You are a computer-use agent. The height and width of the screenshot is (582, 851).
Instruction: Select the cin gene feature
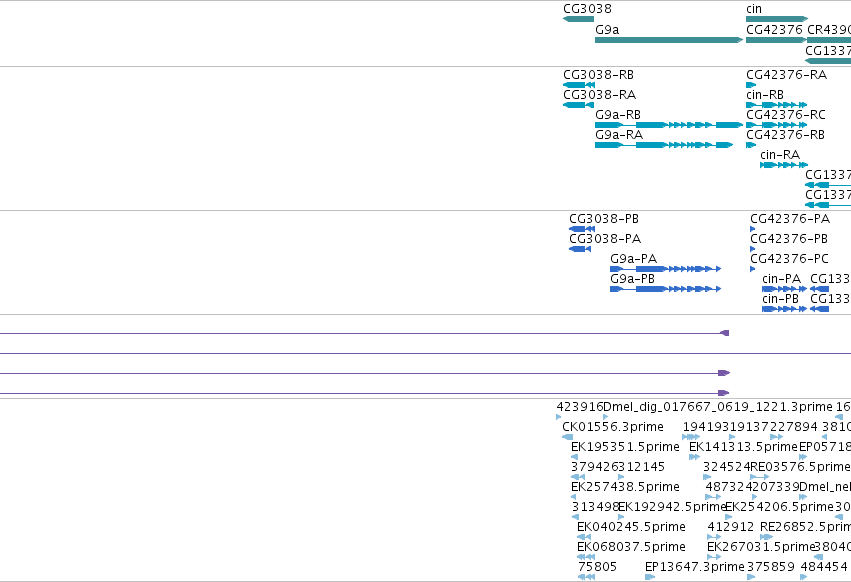coord(777,19)
